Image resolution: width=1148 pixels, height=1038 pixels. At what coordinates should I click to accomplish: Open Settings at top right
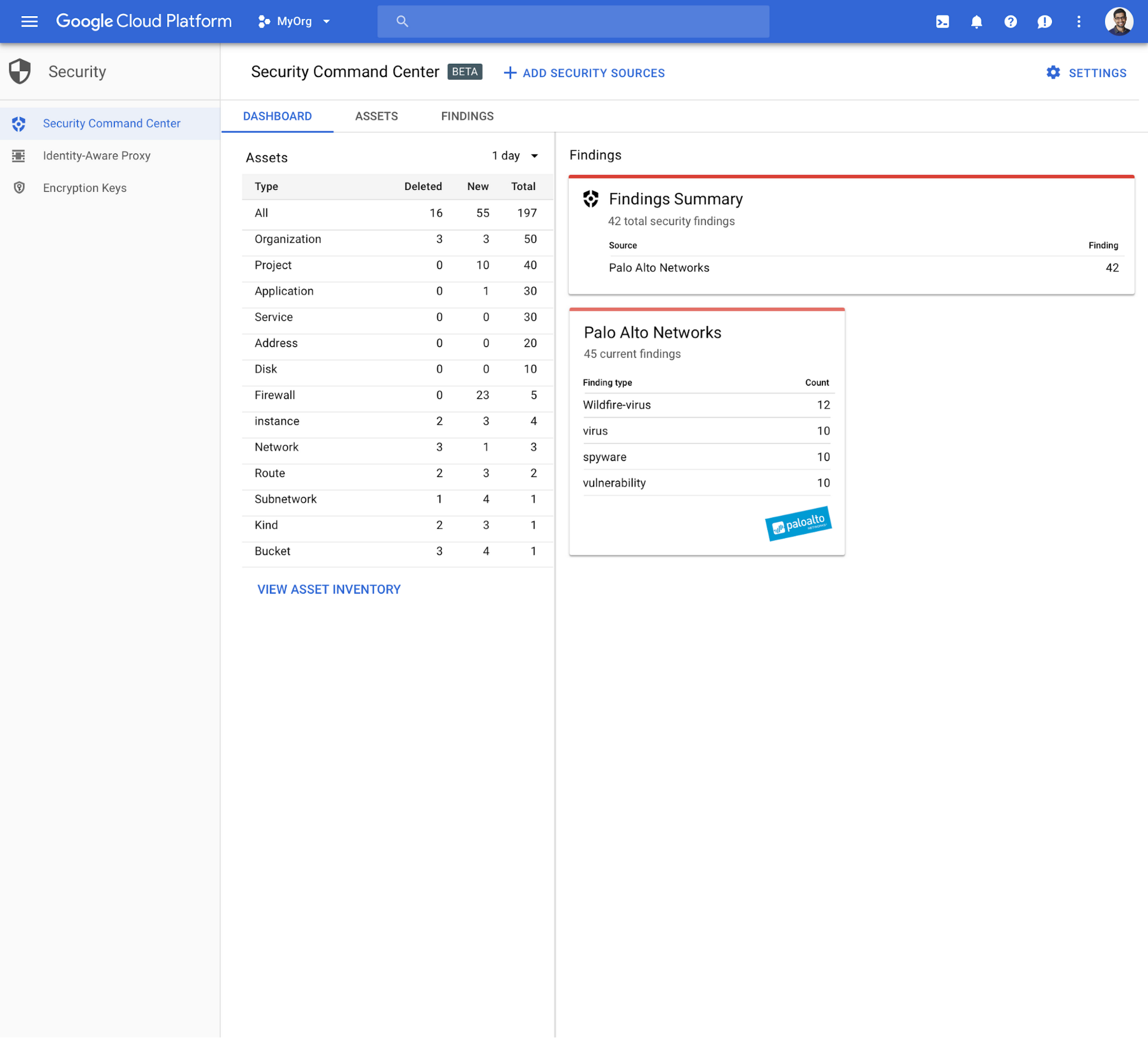tap(1086, 73)
